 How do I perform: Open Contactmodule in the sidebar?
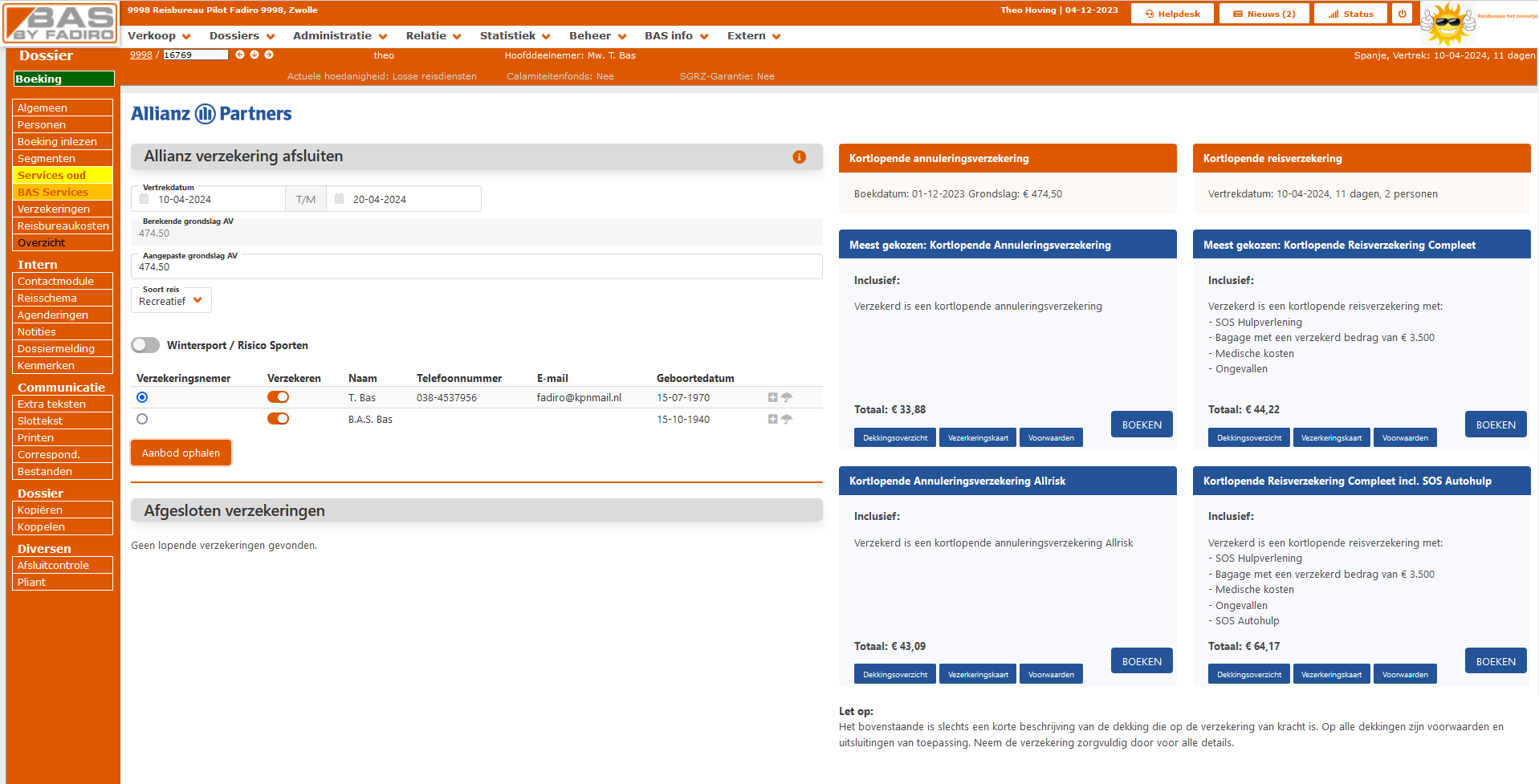(x=63, y=281)
